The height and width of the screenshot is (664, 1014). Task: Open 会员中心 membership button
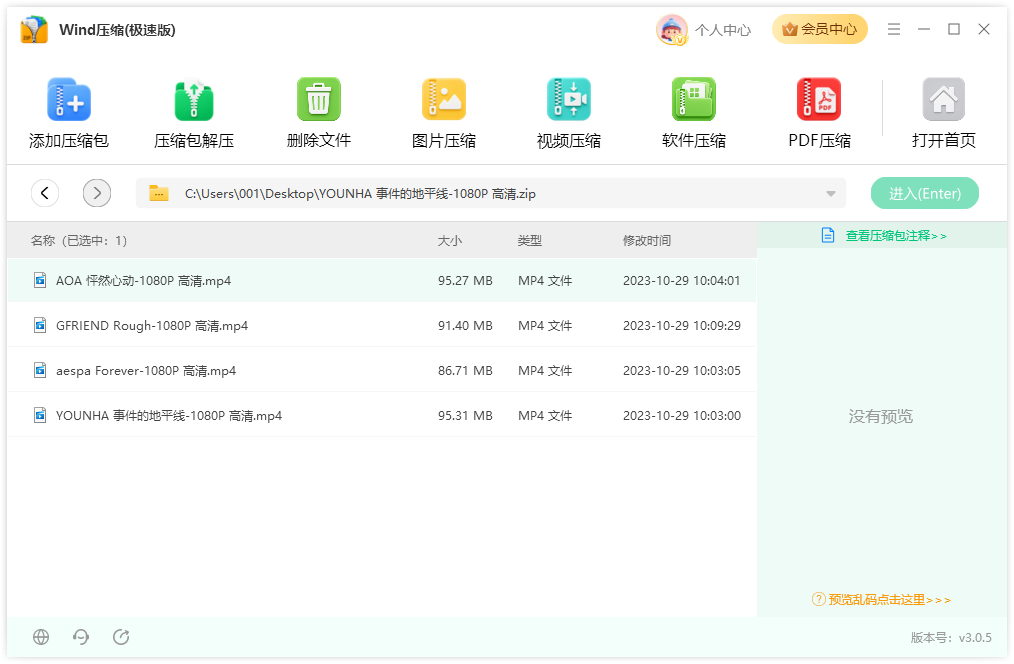[819, 29]
